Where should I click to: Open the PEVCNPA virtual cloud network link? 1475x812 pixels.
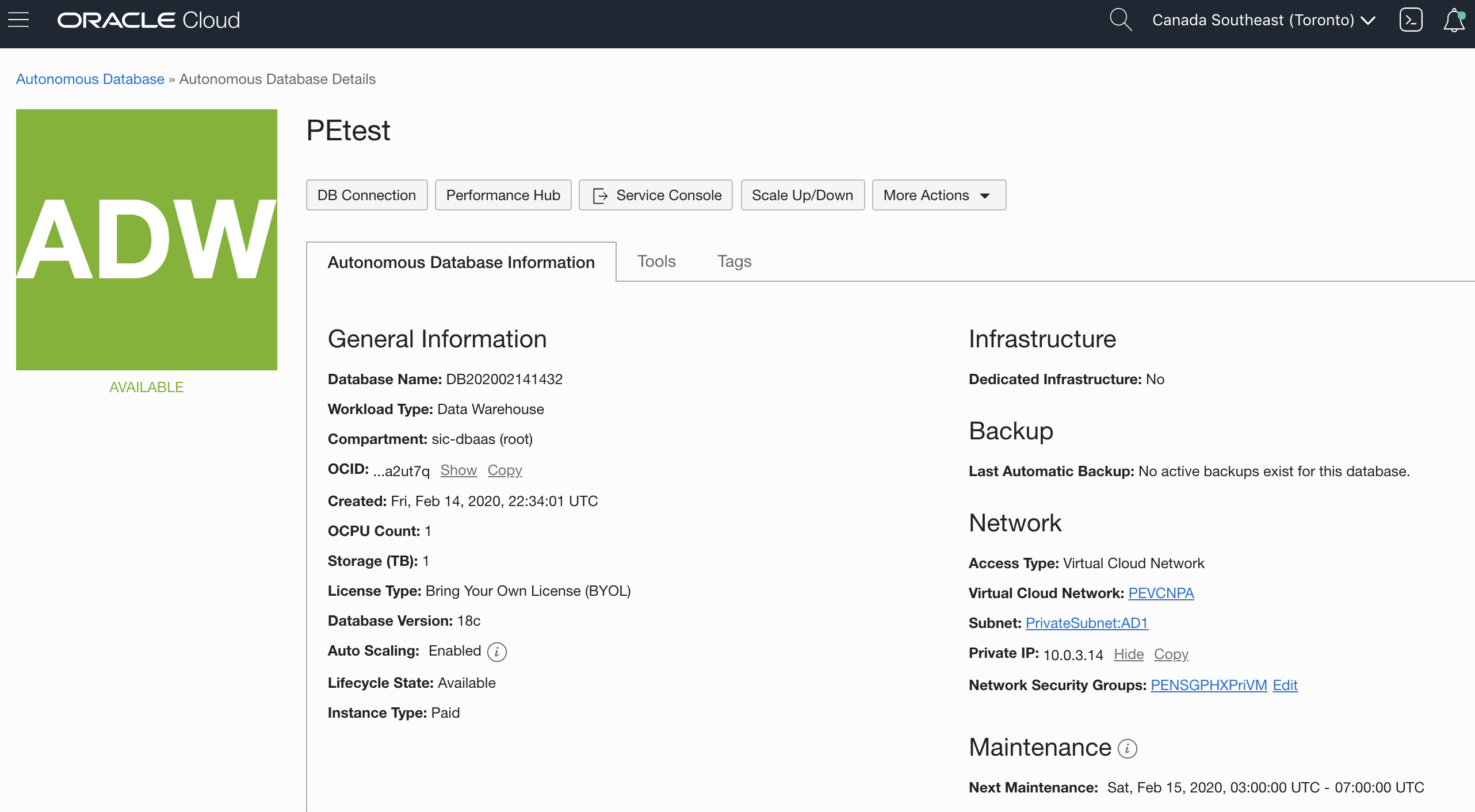[x=1160, y=593]
